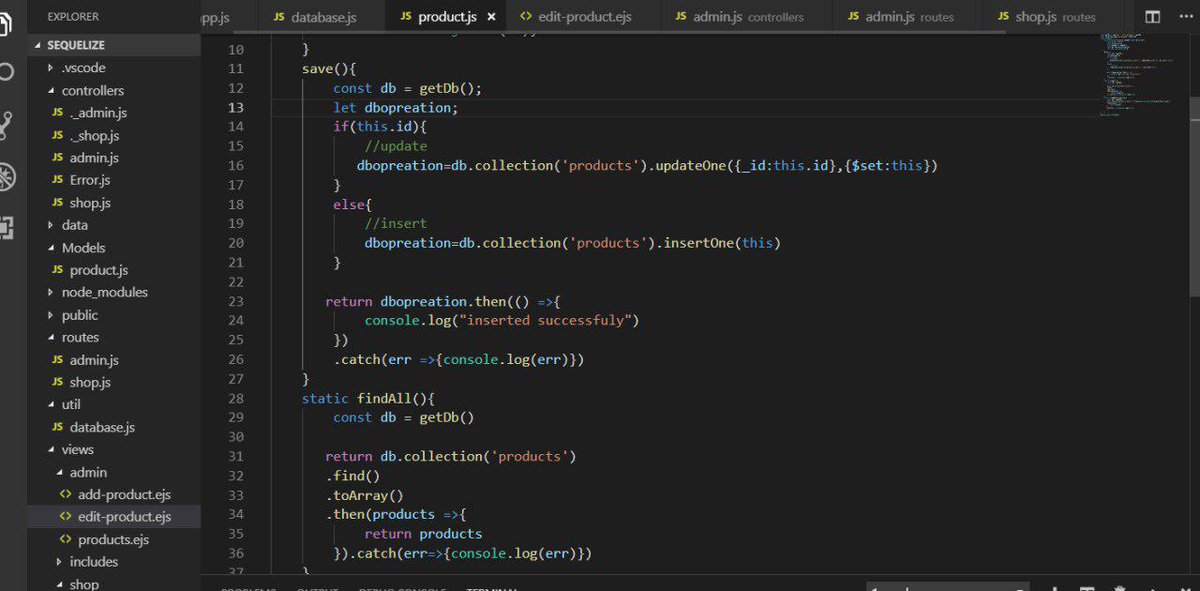
Task: Click line number 23 in the gutter
Action: (236, 301)
